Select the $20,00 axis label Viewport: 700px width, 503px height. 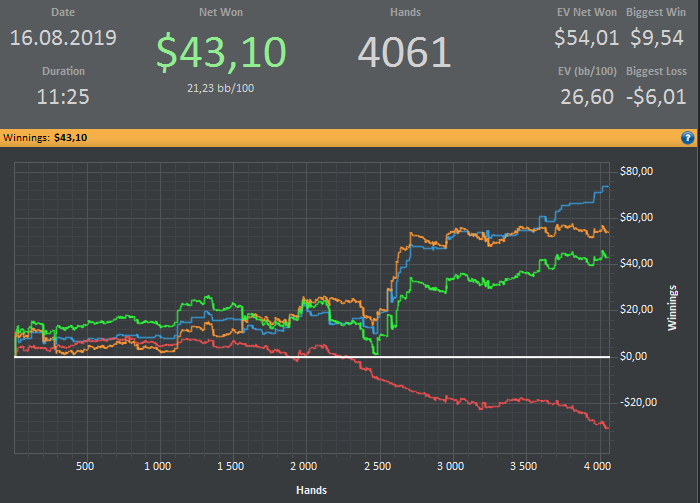pyautogui.click(x=636, y=309)
